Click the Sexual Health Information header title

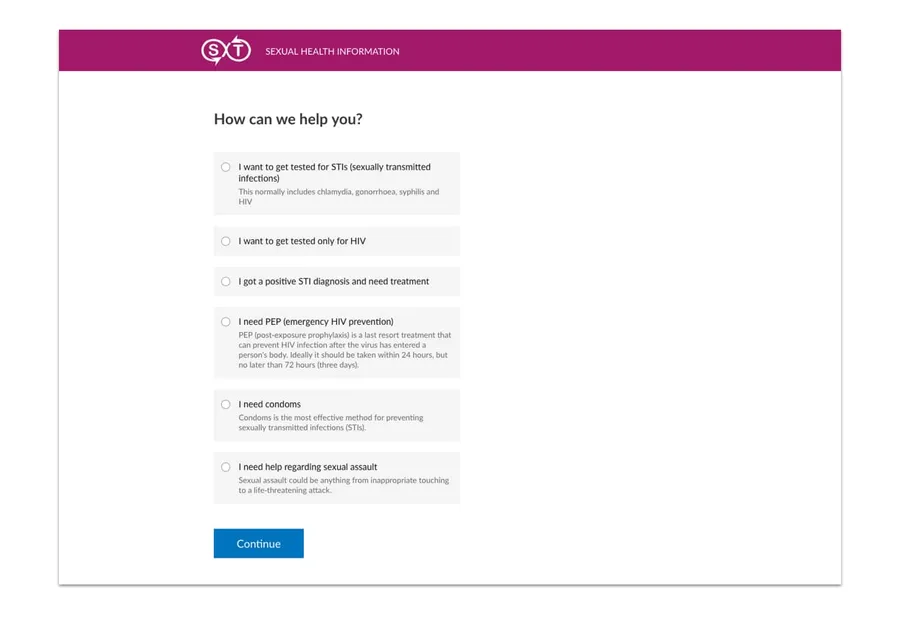tap(332, 51)
